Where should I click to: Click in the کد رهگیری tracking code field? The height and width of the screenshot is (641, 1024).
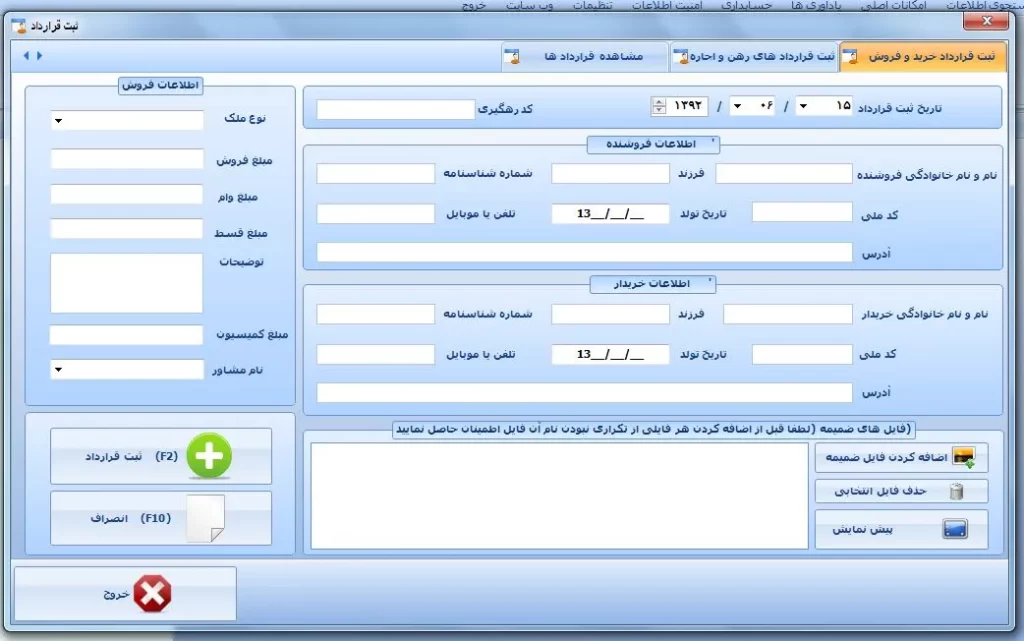click(395, 109)
